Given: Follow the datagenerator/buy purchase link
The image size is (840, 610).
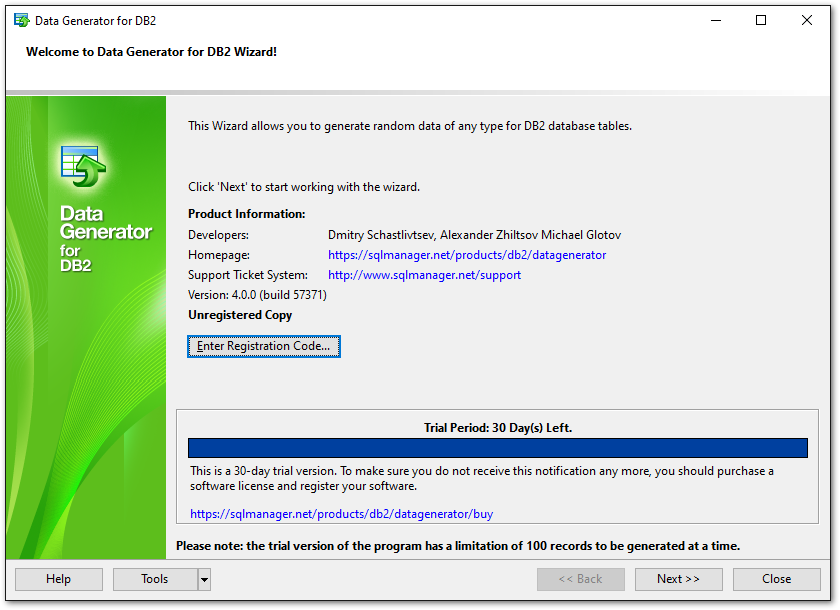Looking at the screenshot, I should pyautogui.click(x=341, y=514).
